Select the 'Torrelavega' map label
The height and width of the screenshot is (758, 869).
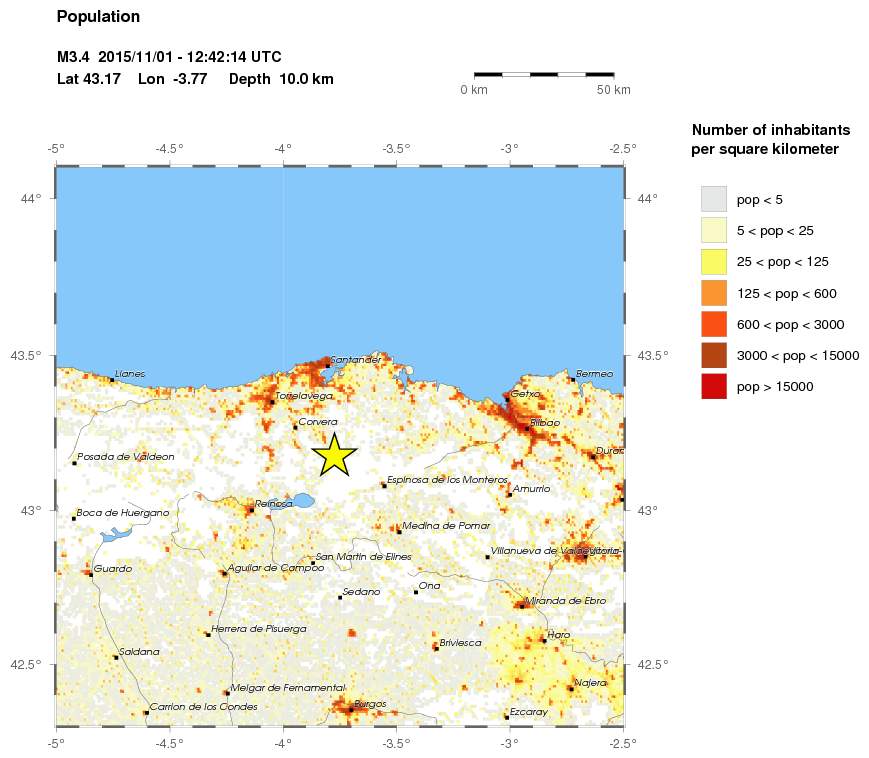304,396
